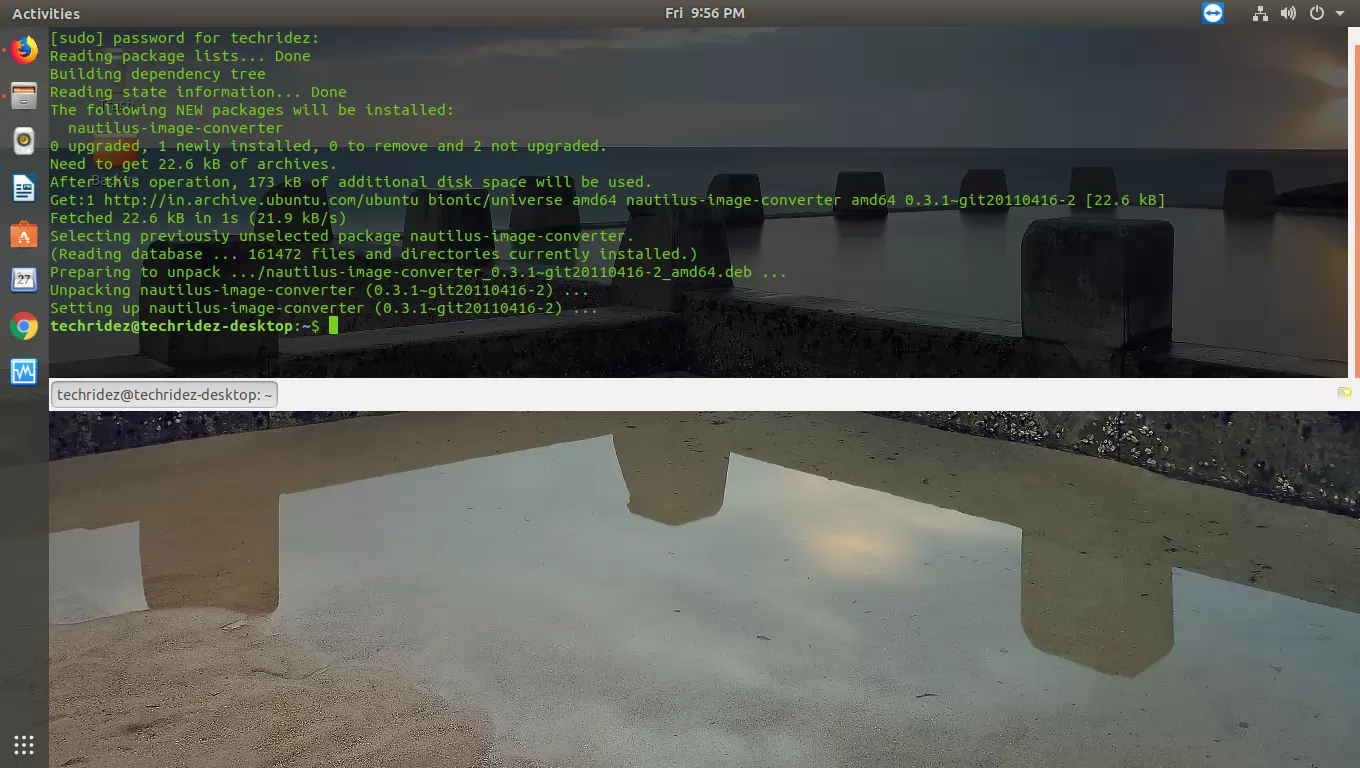The height and width of the screenshot is (768, 1360).
Task: Click the '[sudo] password for techridez:' line
Action: click(185, 38)
